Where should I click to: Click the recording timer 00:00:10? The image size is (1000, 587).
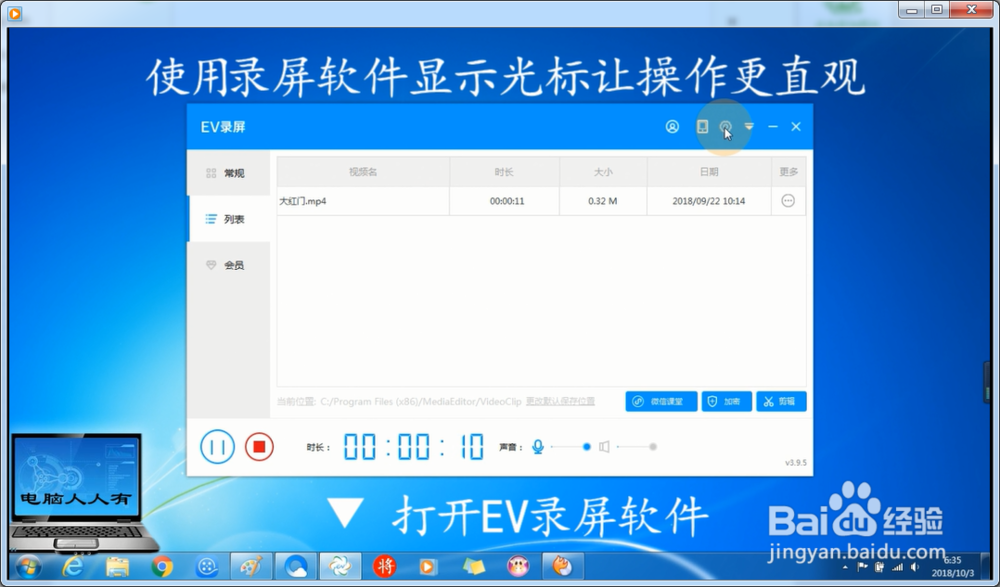[x=414, y=447]
